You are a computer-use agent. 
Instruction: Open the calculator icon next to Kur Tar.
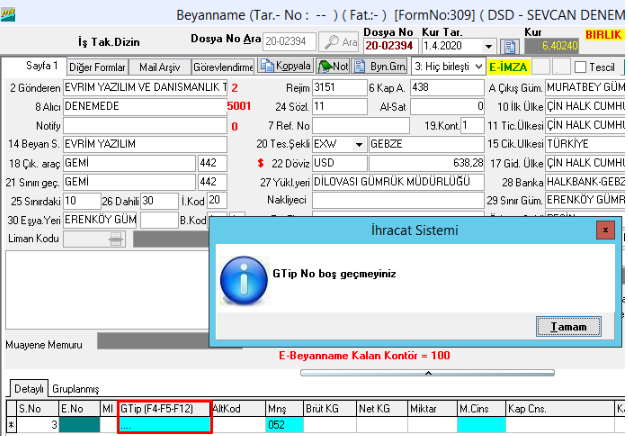(x=510, y=46)
